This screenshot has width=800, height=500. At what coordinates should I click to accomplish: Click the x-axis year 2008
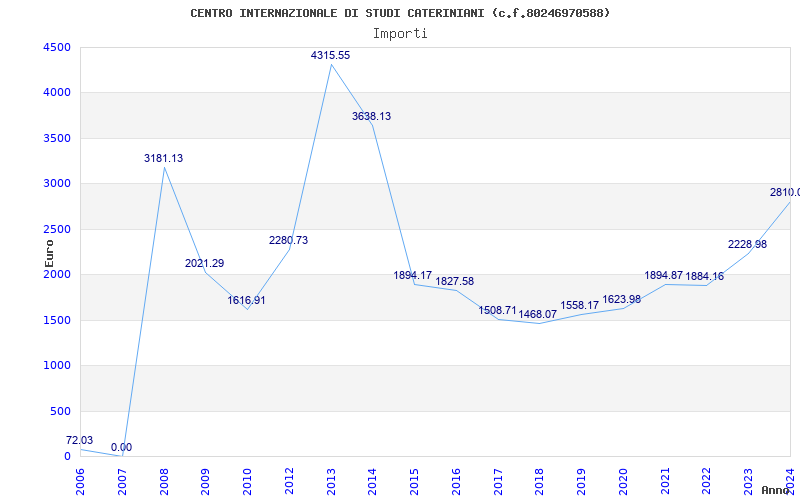[x=164, y=482]
